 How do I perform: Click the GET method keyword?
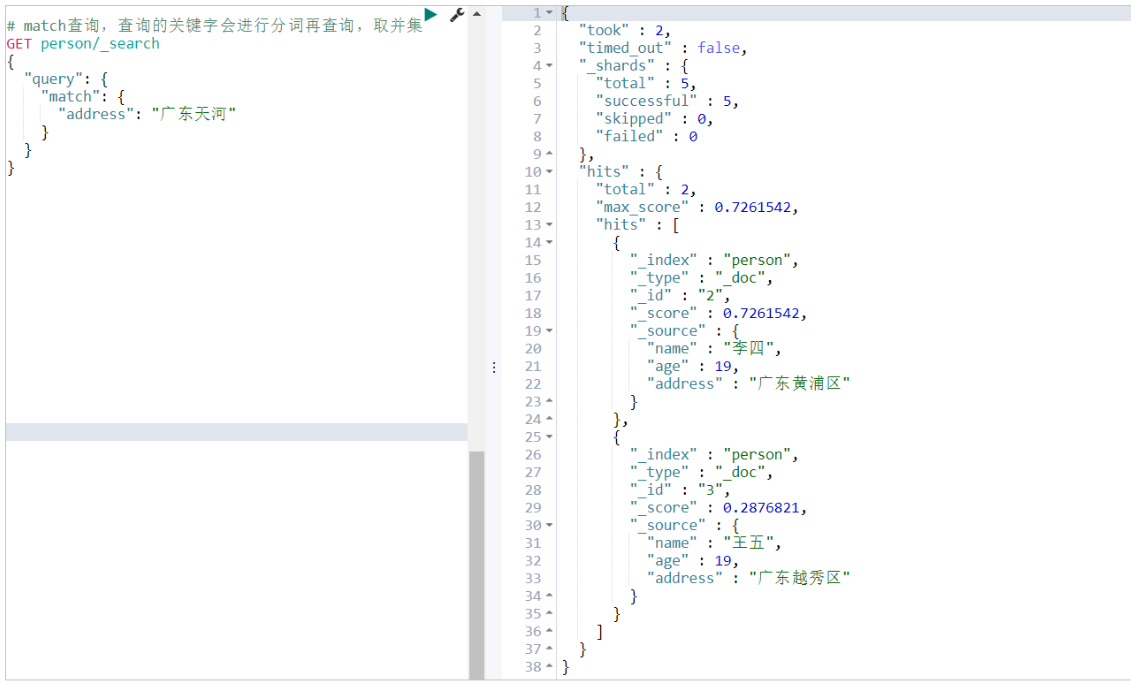click(19, 44)
